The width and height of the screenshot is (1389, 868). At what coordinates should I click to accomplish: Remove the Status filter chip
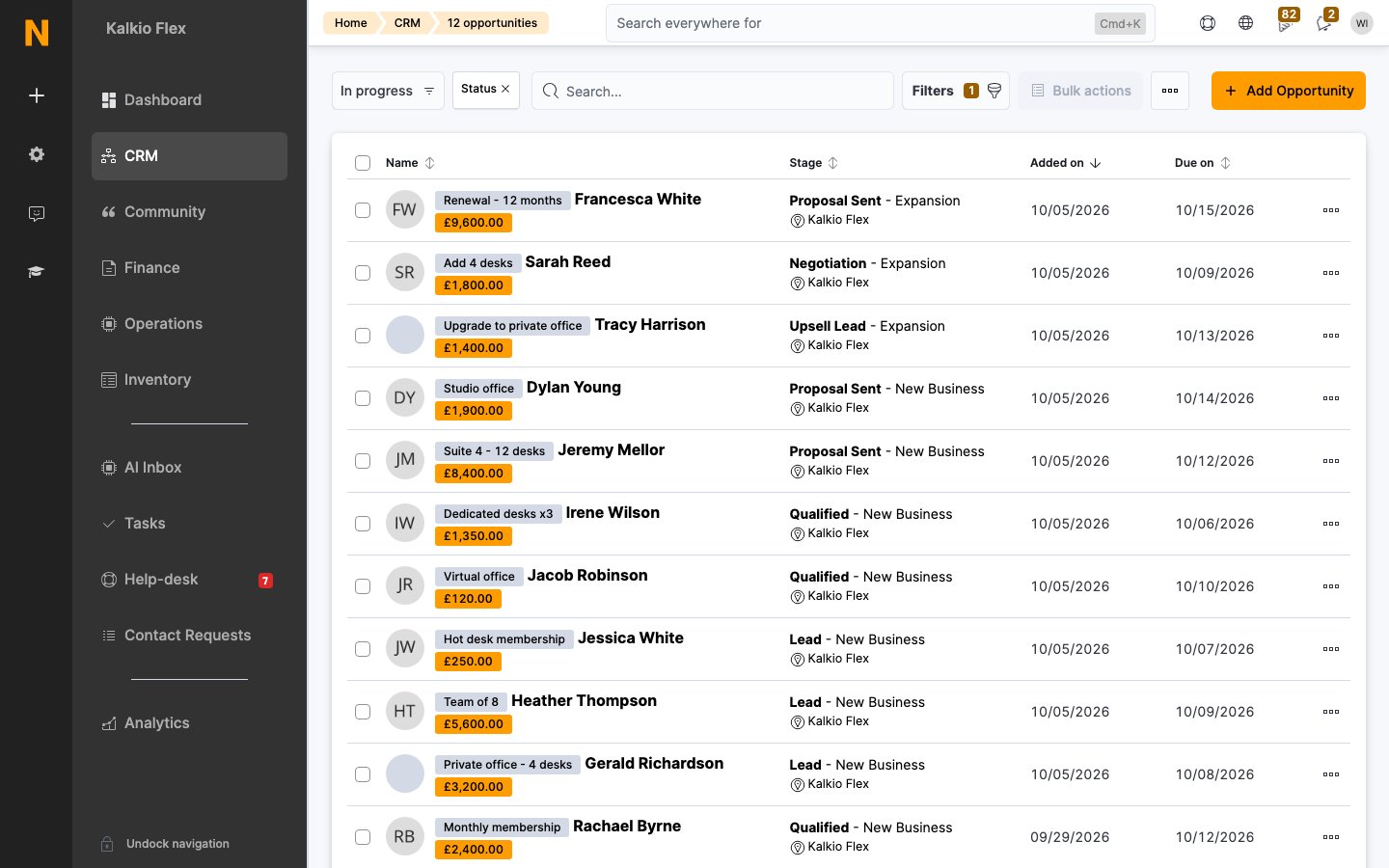tap(505, 89)
